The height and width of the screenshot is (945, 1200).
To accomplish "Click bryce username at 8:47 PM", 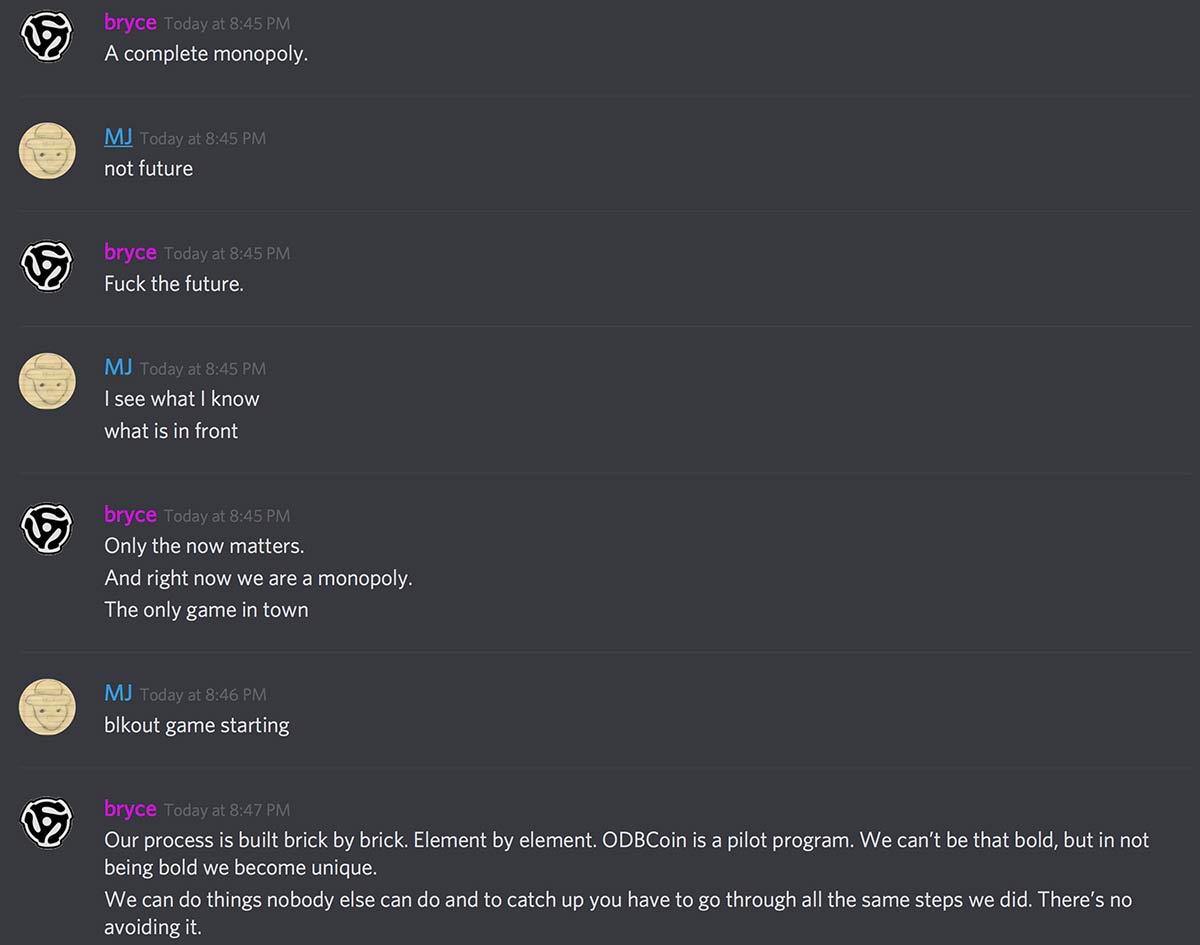I will pyautogui.click(x=130, y=808).
